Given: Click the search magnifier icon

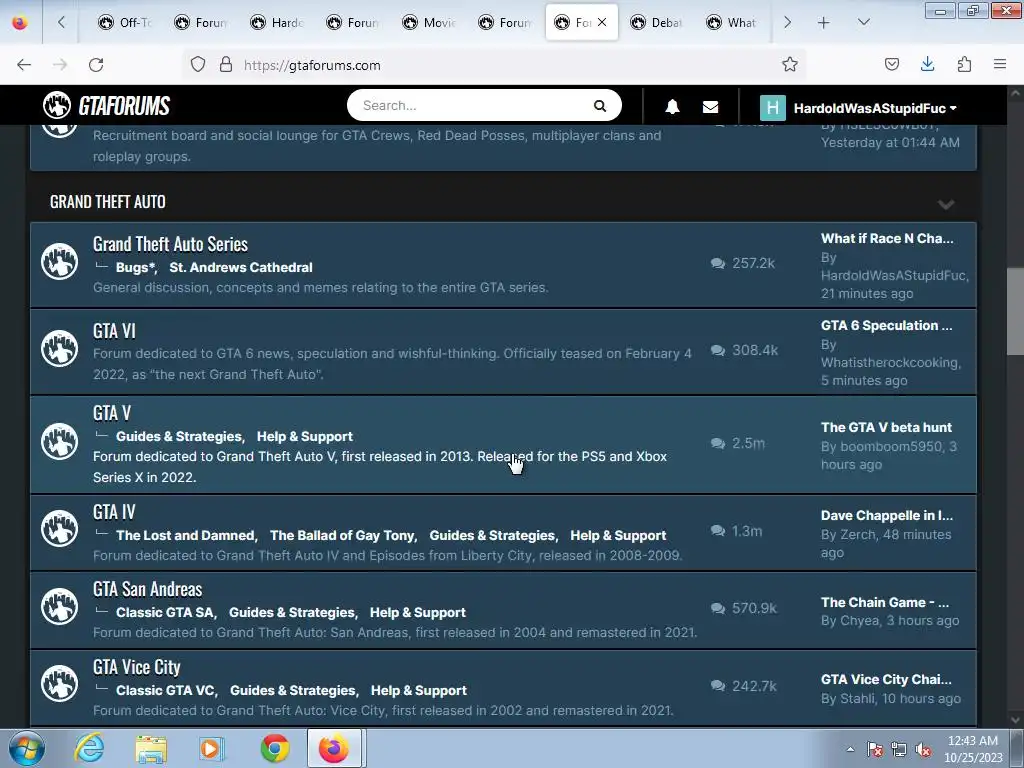Looking at the screenshot, I should [600, 106].
